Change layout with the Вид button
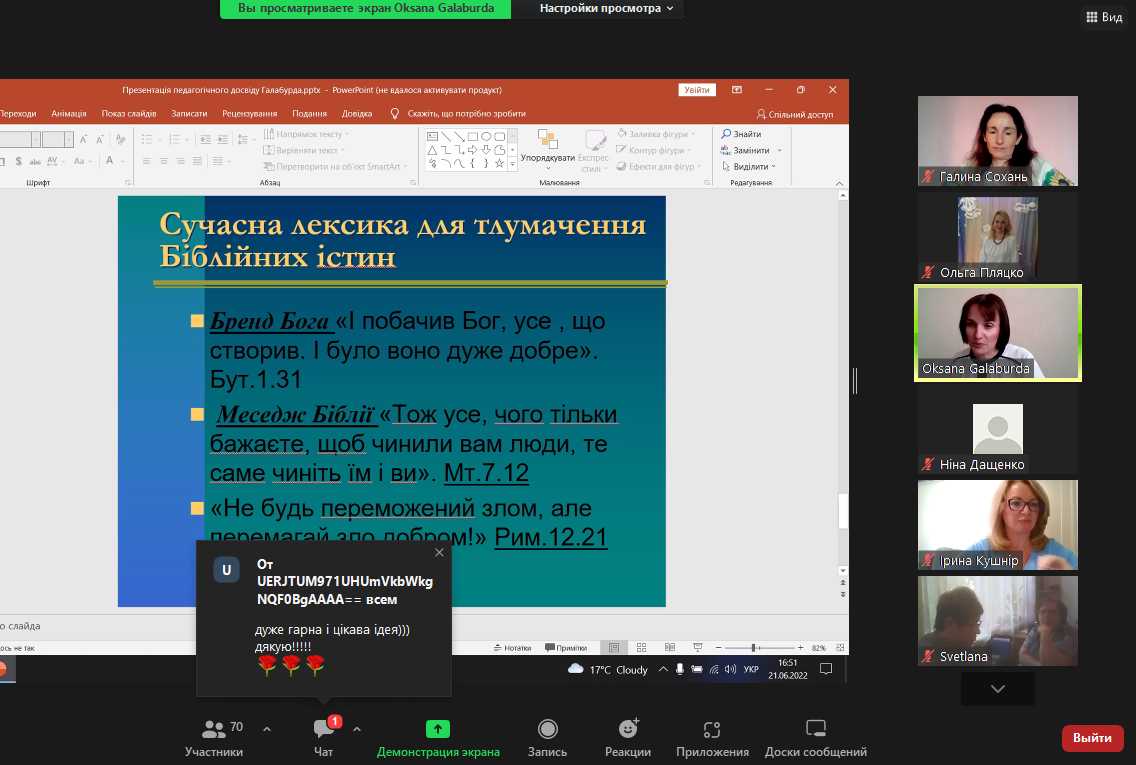 (x=1104, y=17)
